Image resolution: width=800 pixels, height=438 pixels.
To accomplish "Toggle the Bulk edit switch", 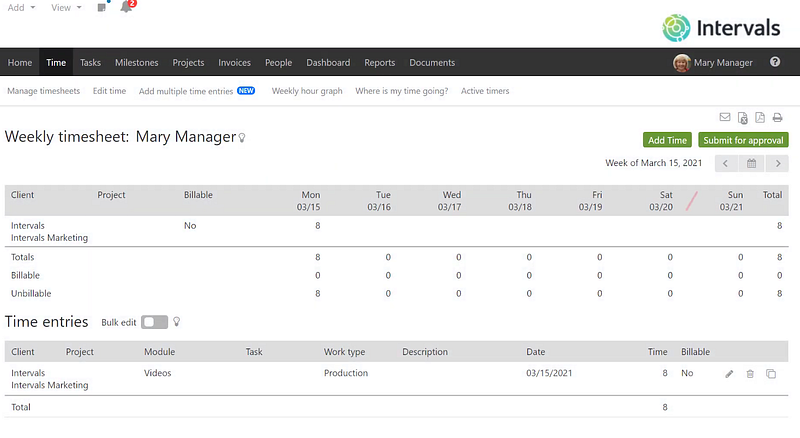I will point(155,322).
